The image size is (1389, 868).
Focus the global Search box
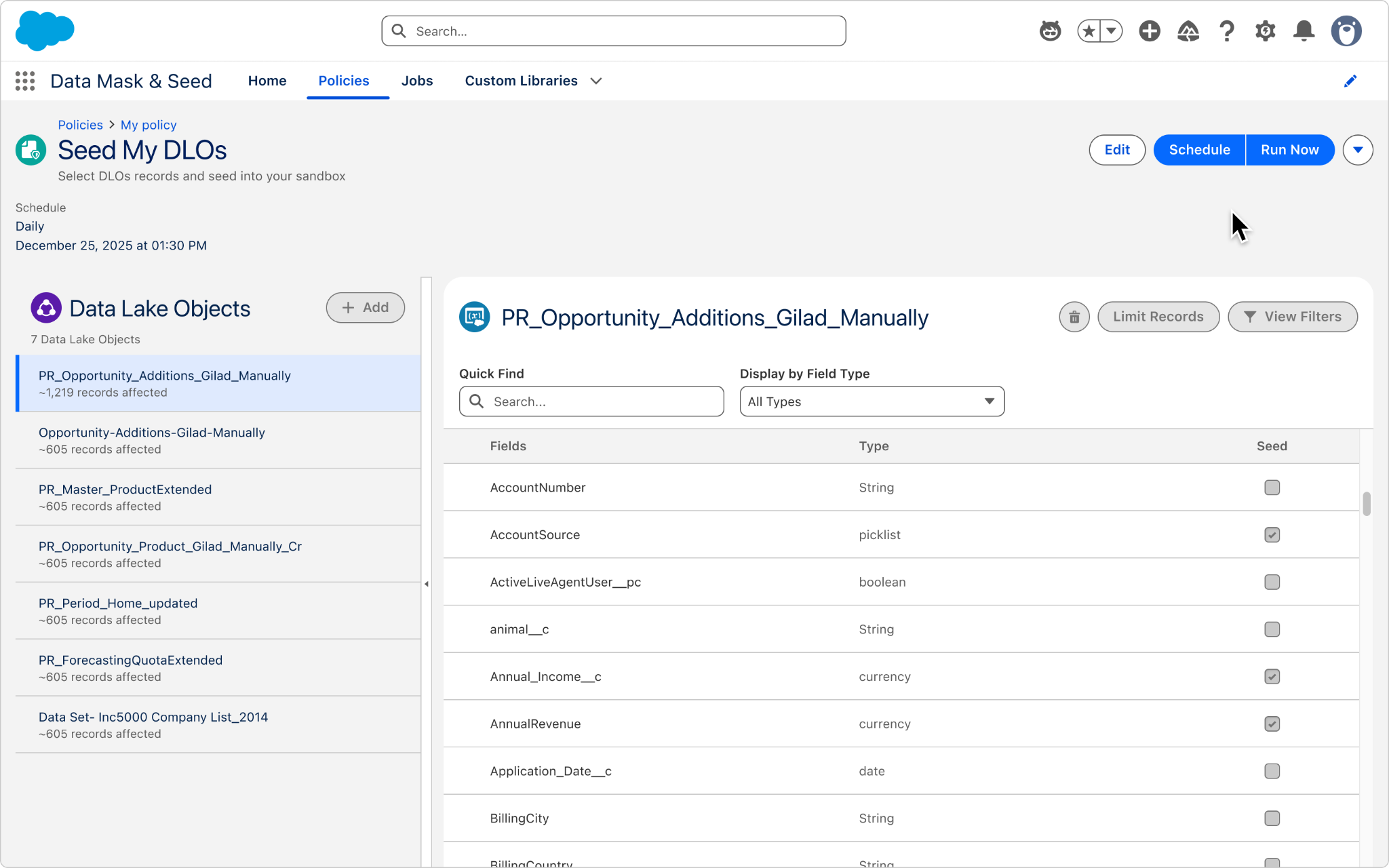tap(614, 31)
